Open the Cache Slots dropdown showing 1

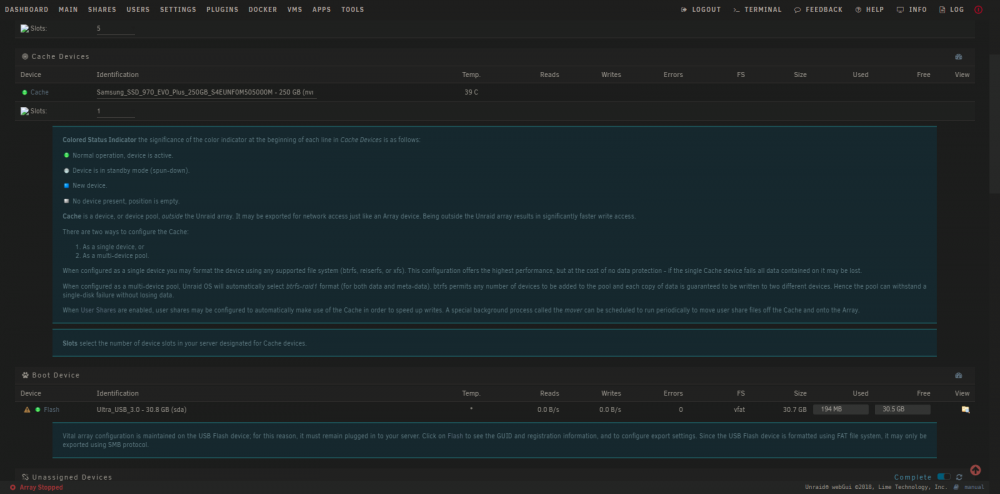[115, 112]
